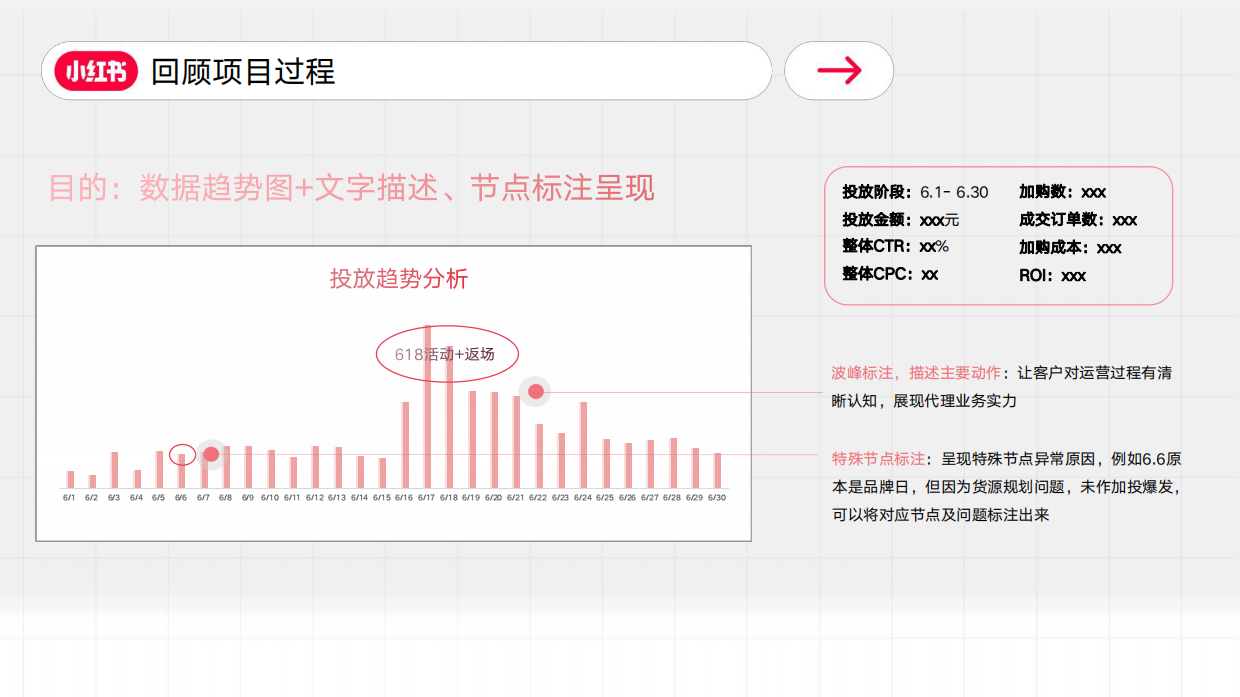Click the pink label 特殊节点标注
The image size is (1240, 697).
[878, 459]
